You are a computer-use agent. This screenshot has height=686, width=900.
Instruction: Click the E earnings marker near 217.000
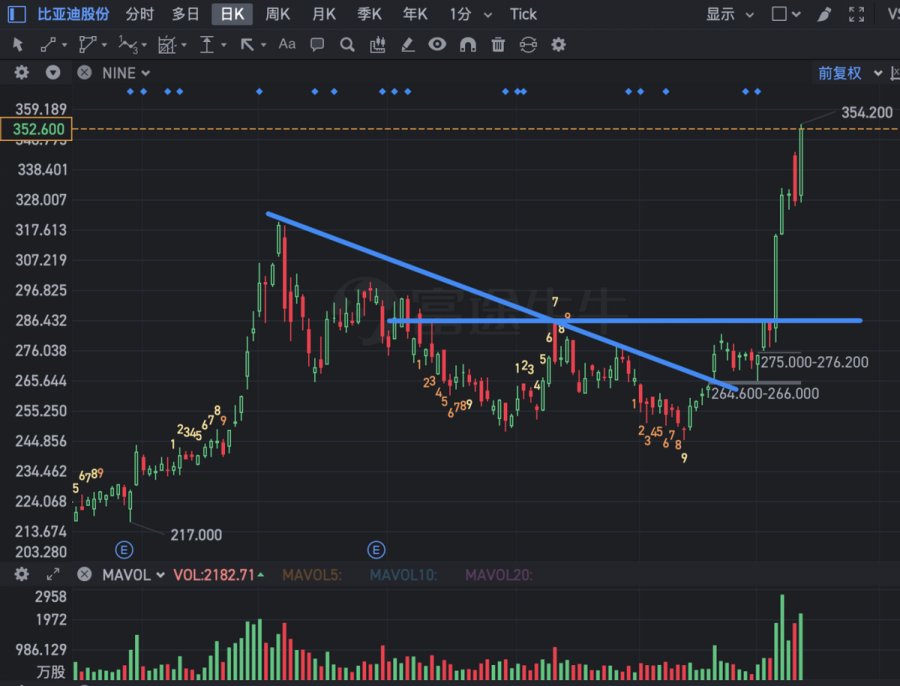click(x=124, y=550)
